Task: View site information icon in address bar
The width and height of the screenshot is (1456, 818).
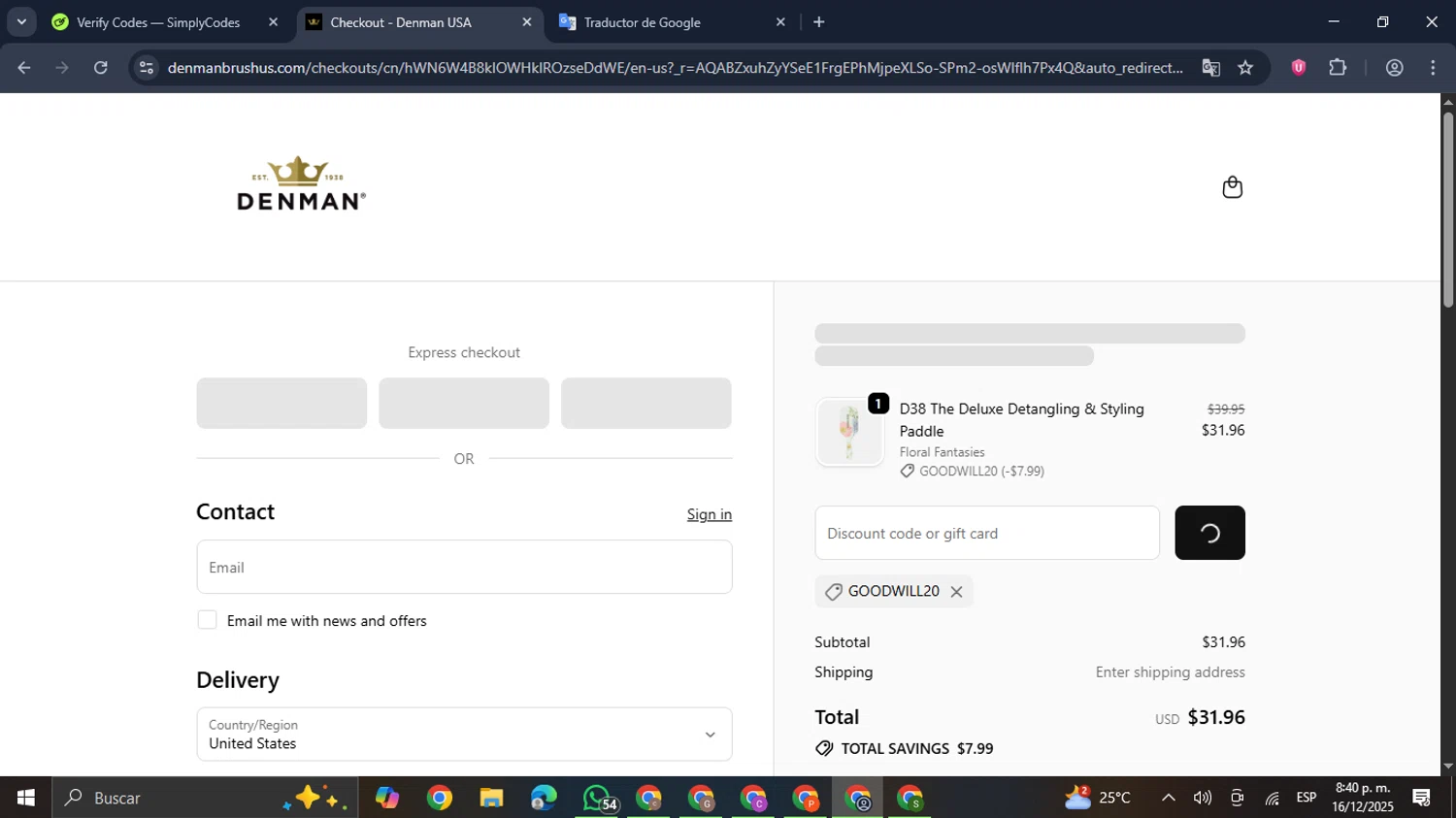Action: [147, 68]
